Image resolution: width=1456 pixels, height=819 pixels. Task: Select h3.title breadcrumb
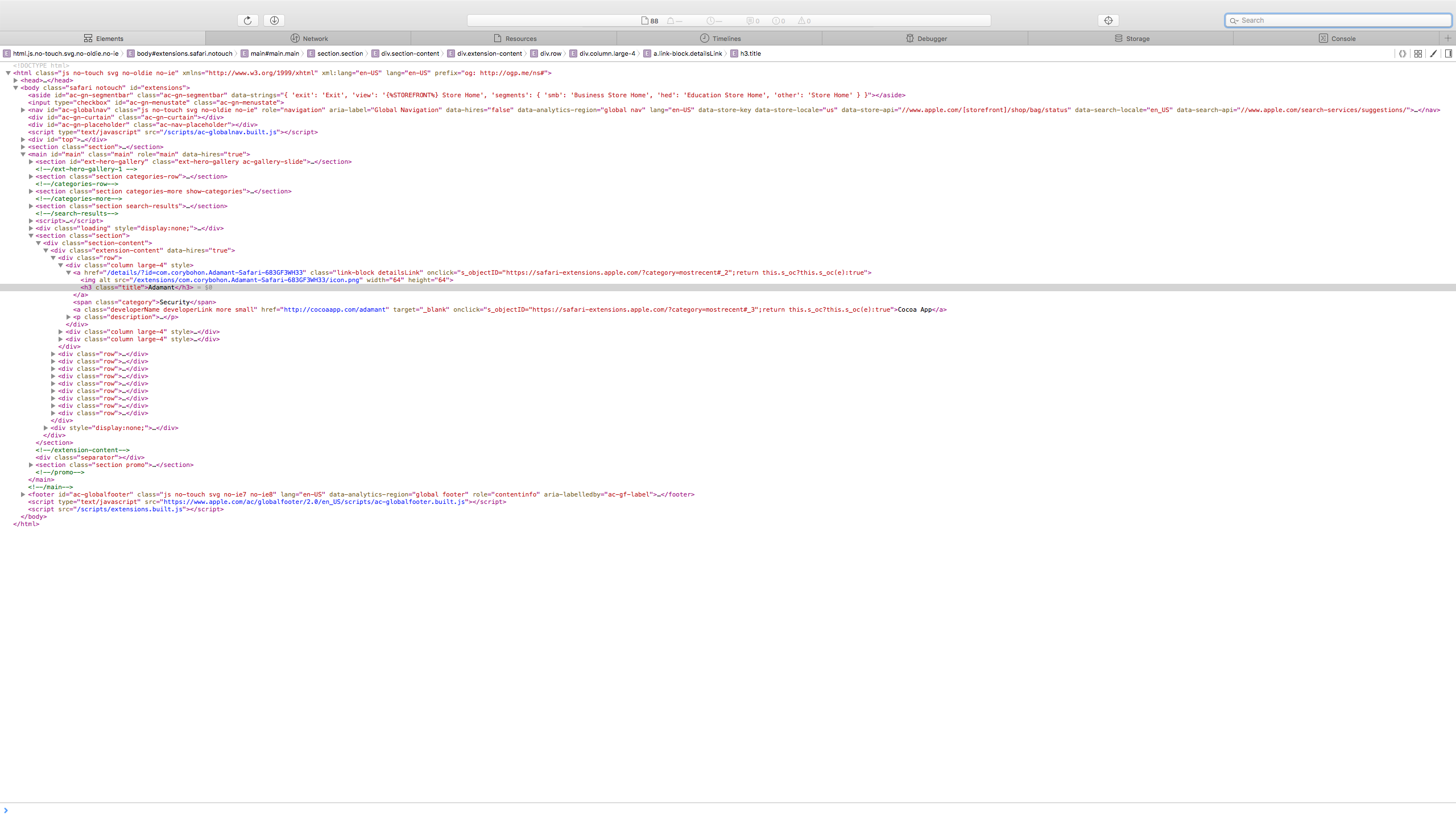tap(746, 53)
